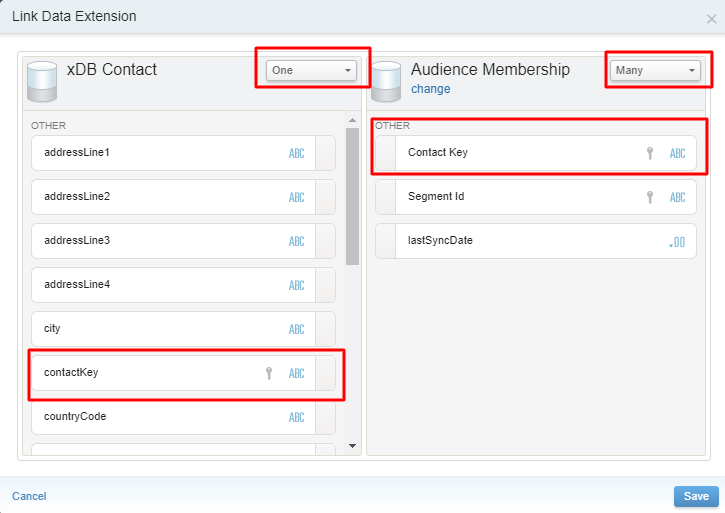Viewport: 725px width, 513px height.
Task: Select the Segment Id field text
Action: (x=436, y=196)
